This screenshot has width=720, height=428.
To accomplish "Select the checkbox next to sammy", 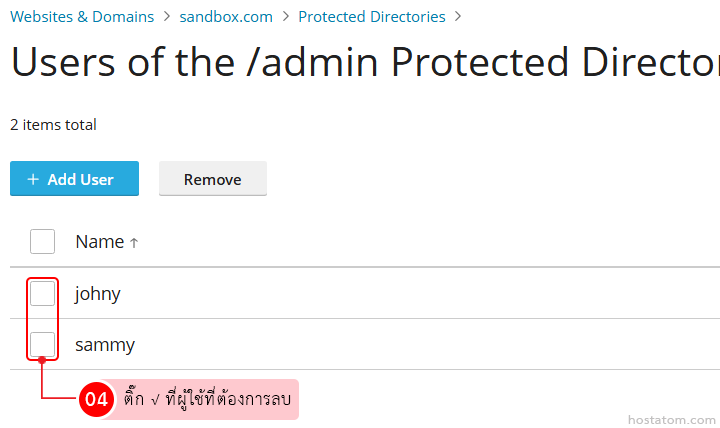I will [x=42, y=344].
